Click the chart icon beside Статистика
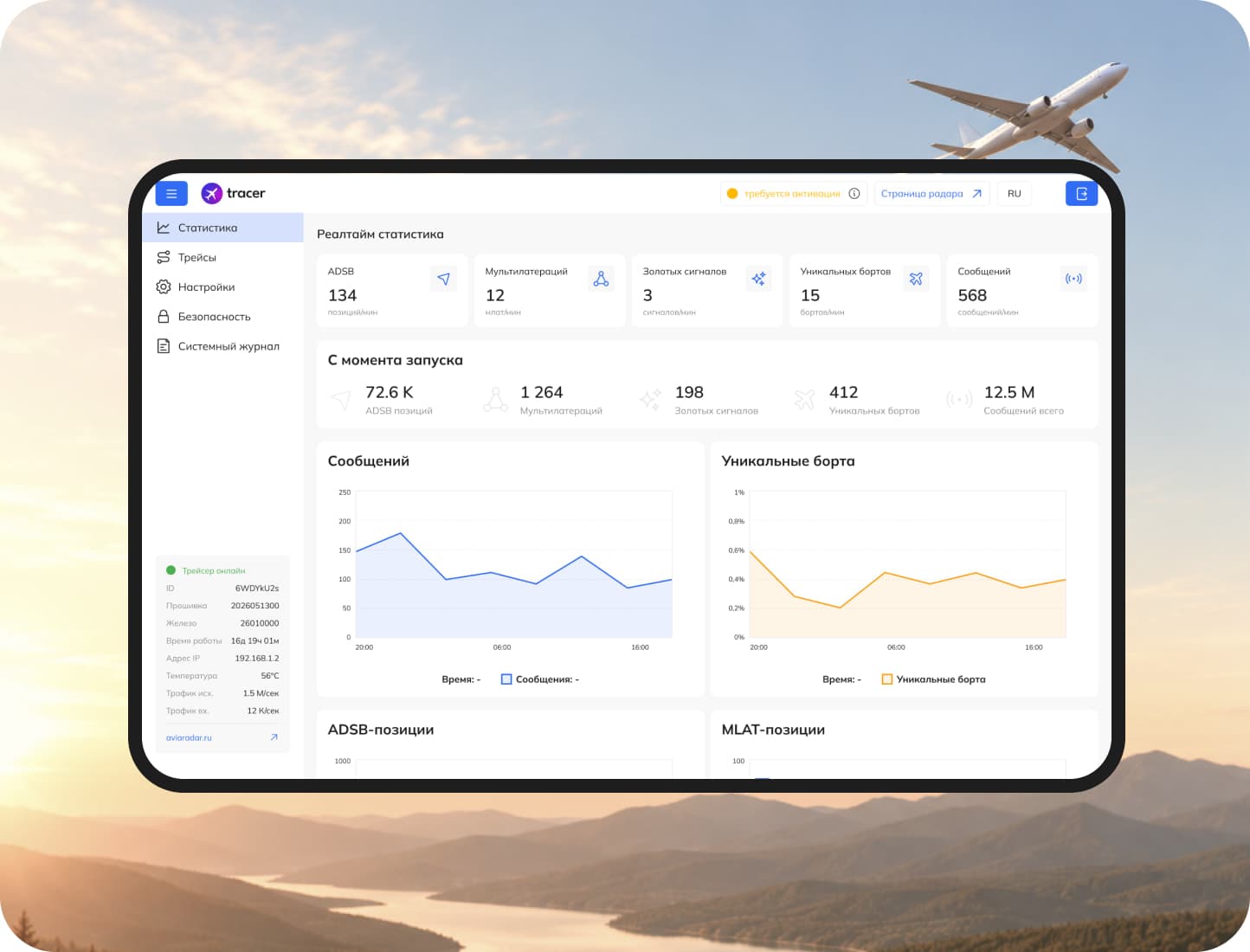This screenshot has height=952, width=1250. coord(164,228)
